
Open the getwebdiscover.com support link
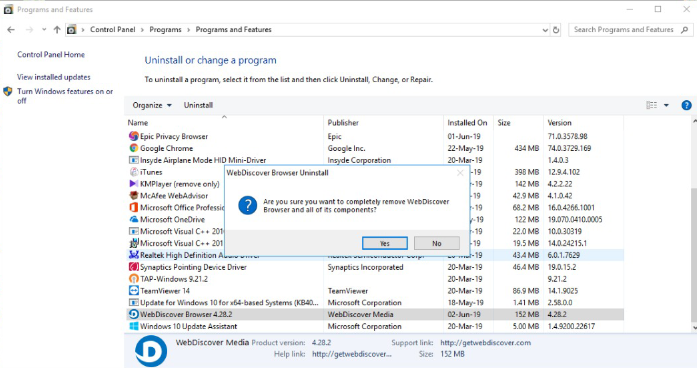point(485,343)
